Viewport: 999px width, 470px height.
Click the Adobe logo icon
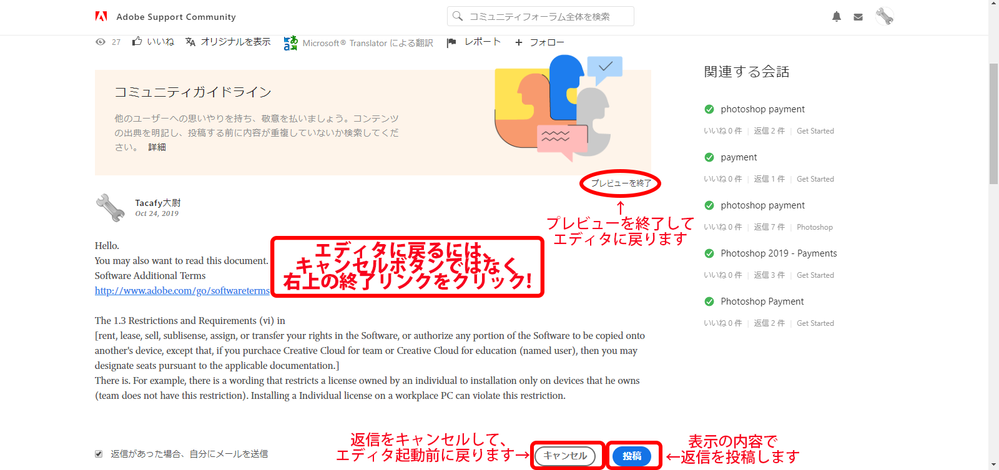[101, 17]
